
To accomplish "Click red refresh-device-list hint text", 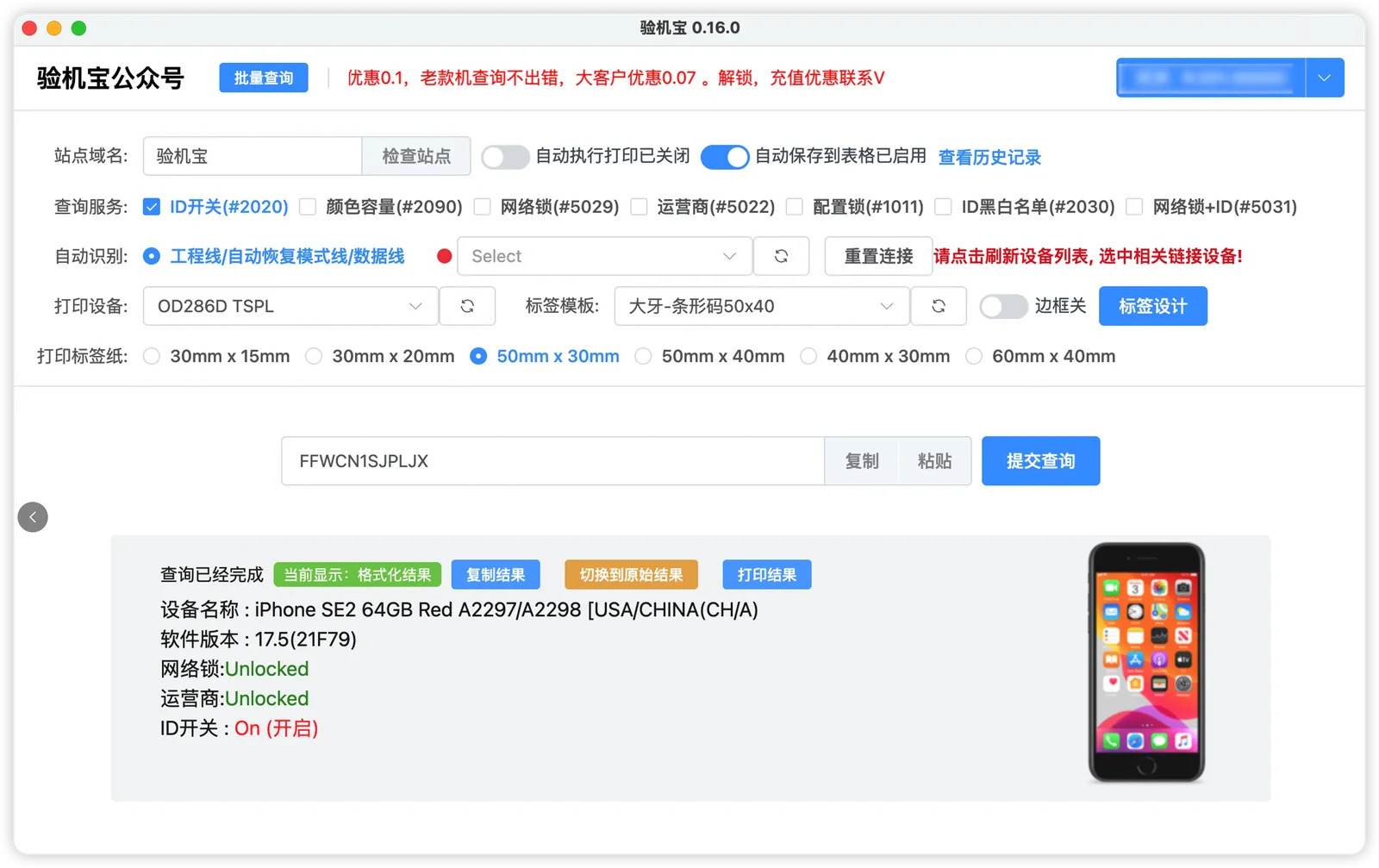I will [x=1088, y=256].
